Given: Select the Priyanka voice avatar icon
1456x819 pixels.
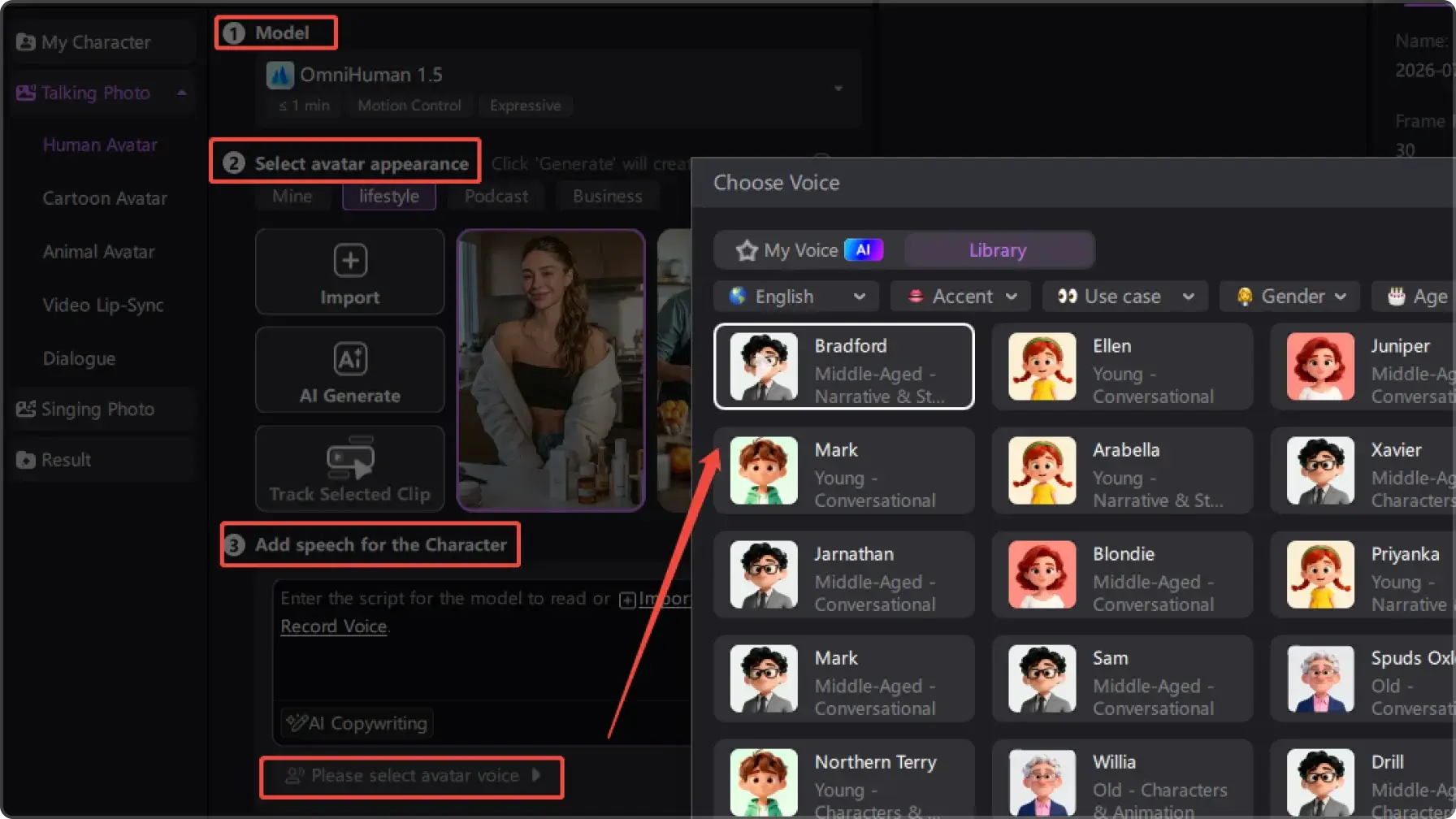Looking at the screenshot, I should click(x=1320, y=575).
